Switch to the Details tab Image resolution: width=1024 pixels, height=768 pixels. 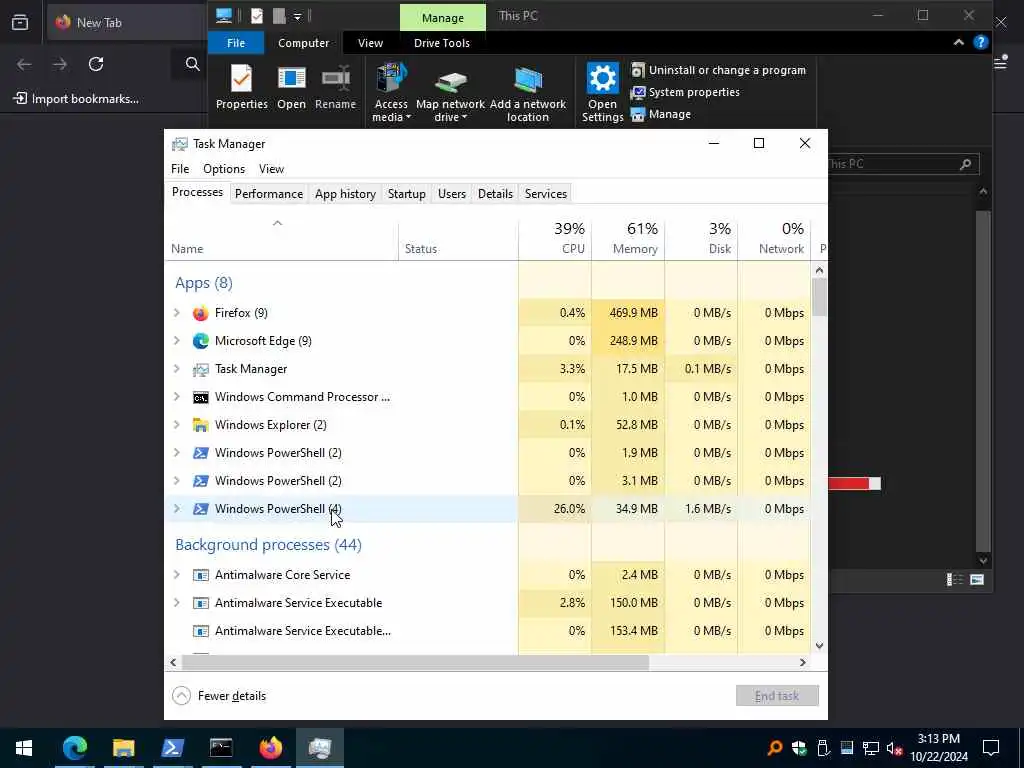point(495,194)
